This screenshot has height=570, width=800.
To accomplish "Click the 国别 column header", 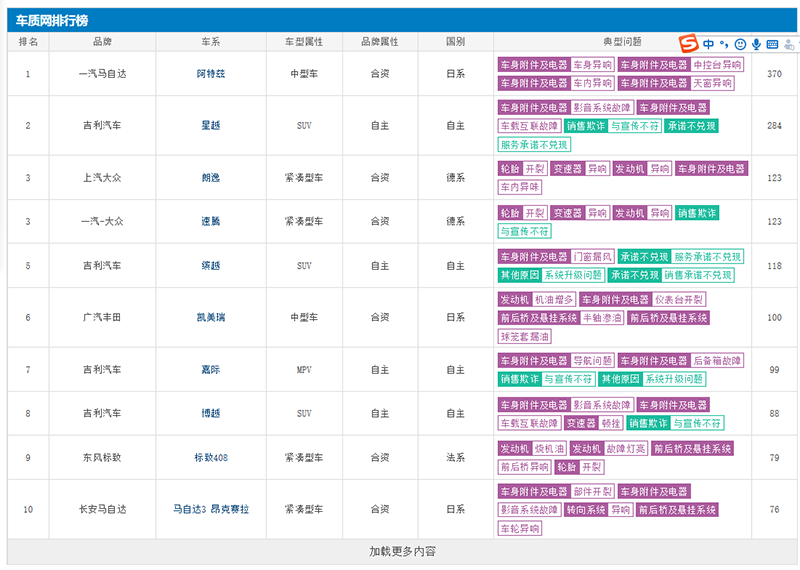I will coord(456,42).
